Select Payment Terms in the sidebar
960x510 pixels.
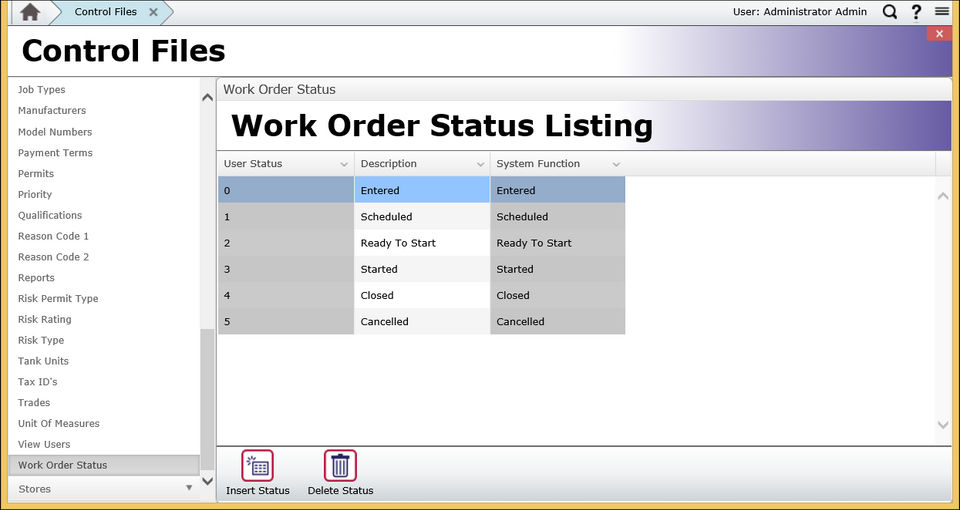tap(55, 152)
